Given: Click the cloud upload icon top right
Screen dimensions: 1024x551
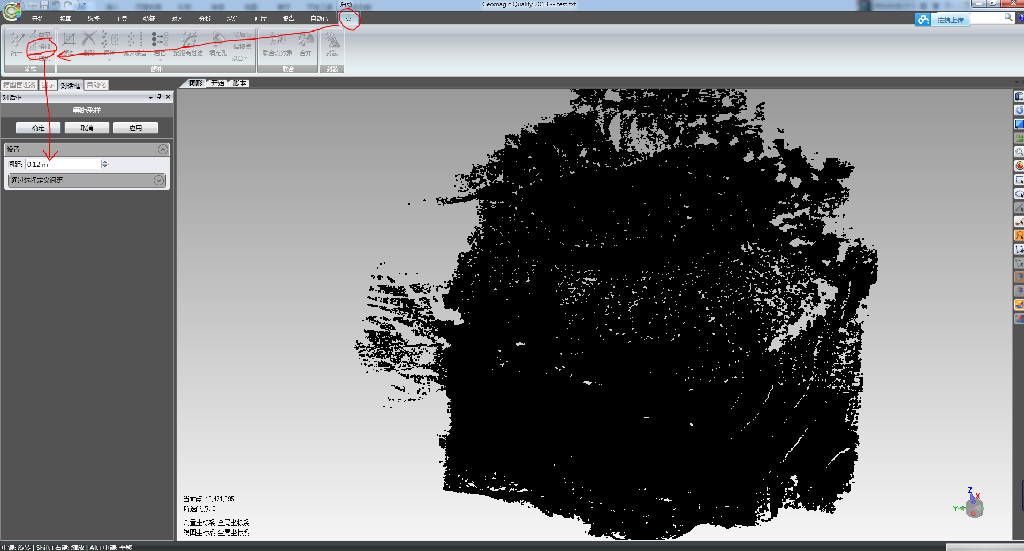Looking at the screenshot, I should (x=923, y=20).
